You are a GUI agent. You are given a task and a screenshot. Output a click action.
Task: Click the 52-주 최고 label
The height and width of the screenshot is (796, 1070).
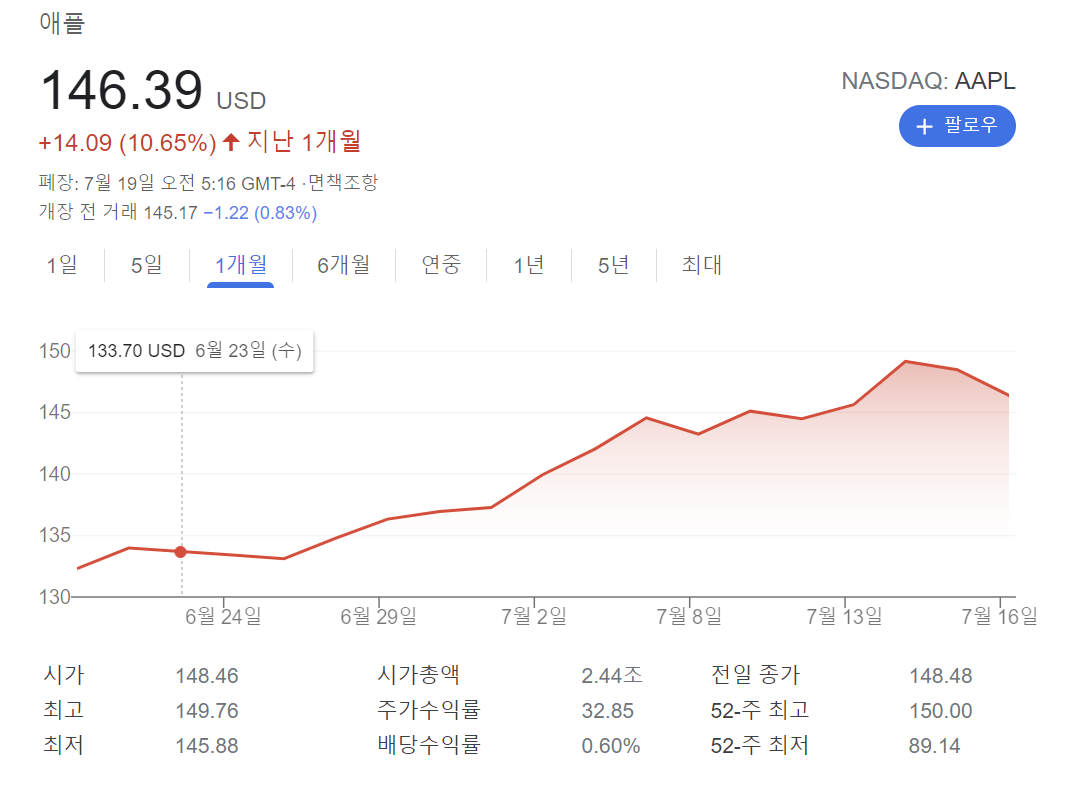tap(760, 710)
